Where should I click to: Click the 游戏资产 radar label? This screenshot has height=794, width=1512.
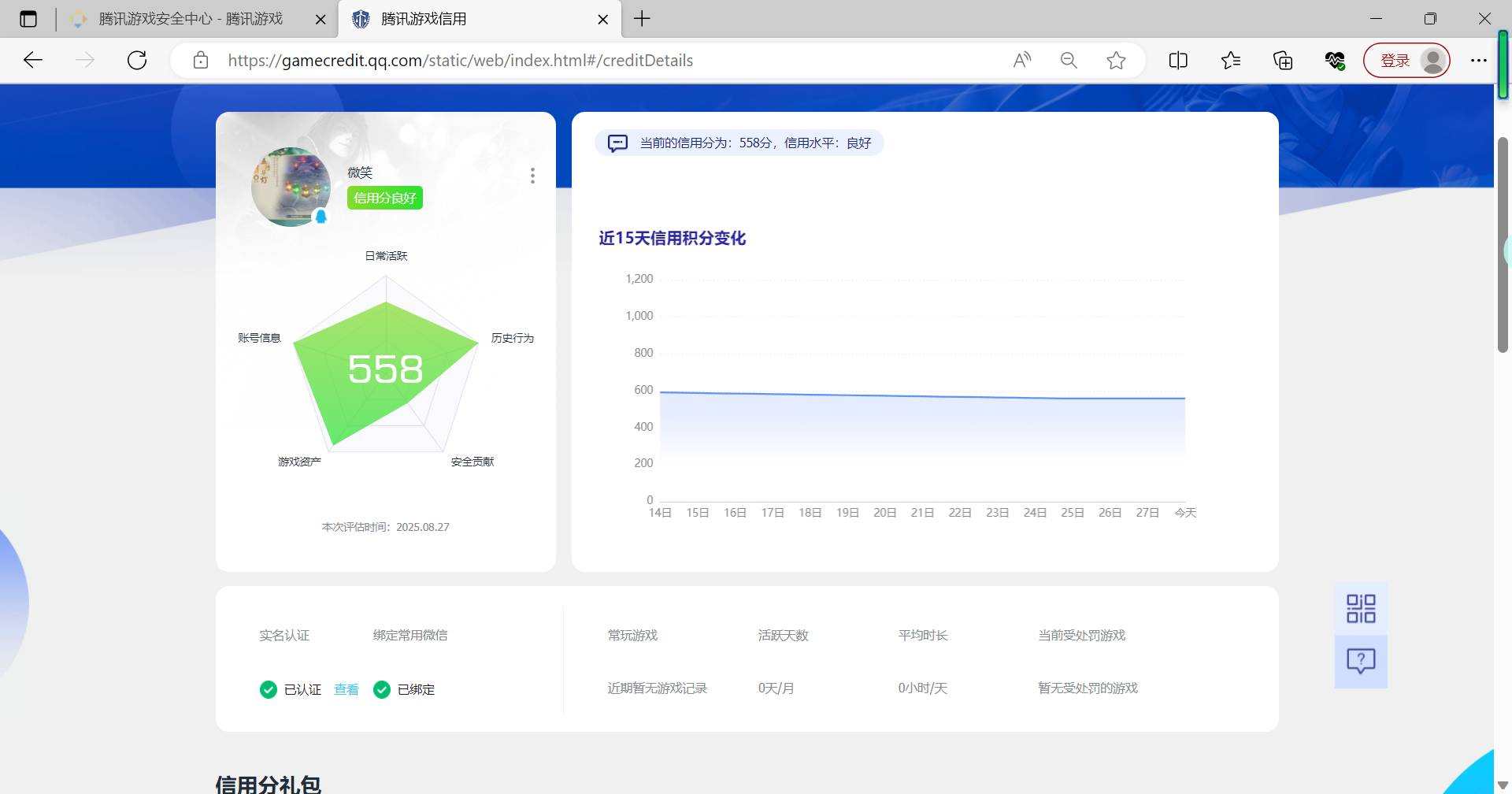(299, 462)
